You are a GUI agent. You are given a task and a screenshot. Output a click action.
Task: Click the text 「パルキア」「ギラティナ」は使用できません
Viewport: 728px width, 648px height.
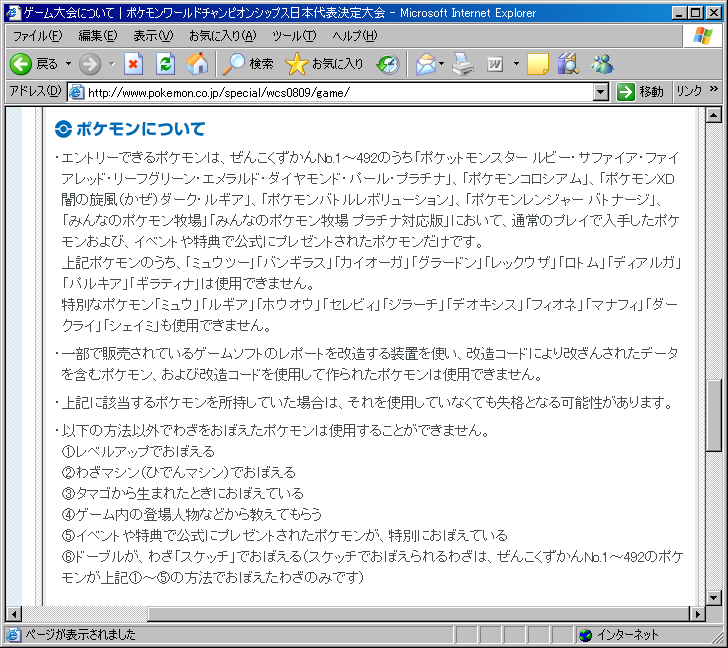pyautogui.click(x=189, y=283)
